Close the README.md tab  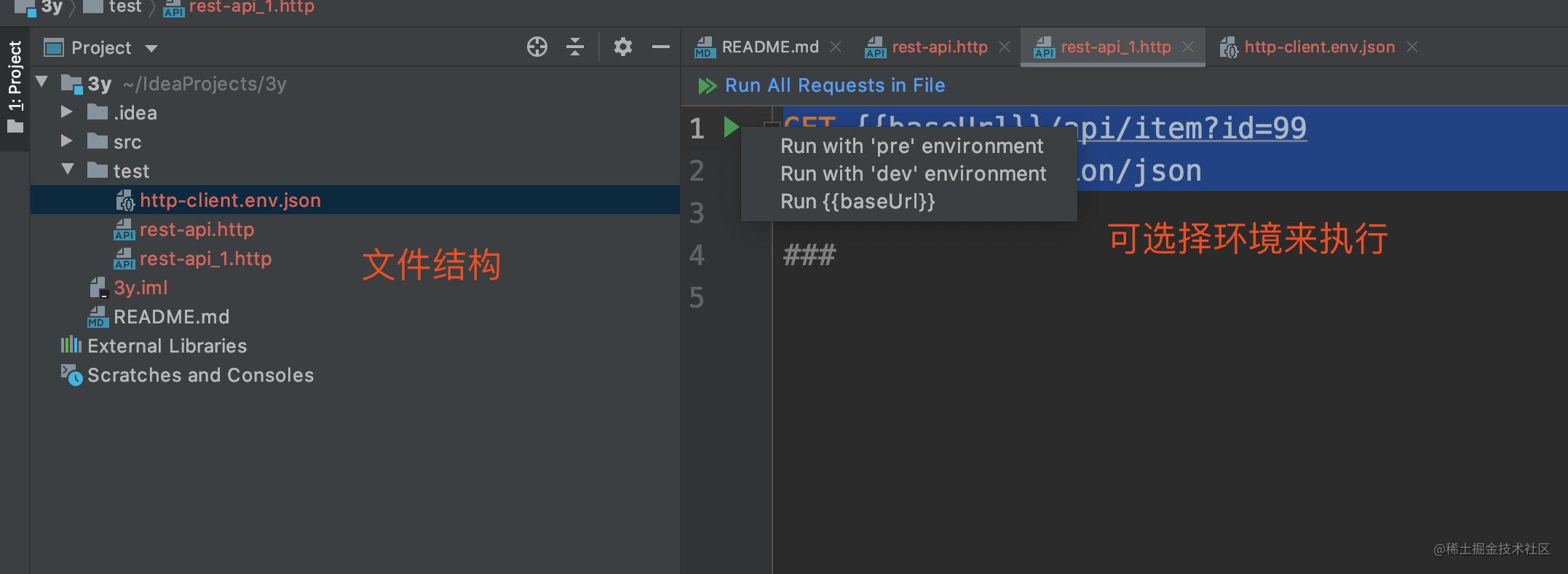[x=836, y=47]
